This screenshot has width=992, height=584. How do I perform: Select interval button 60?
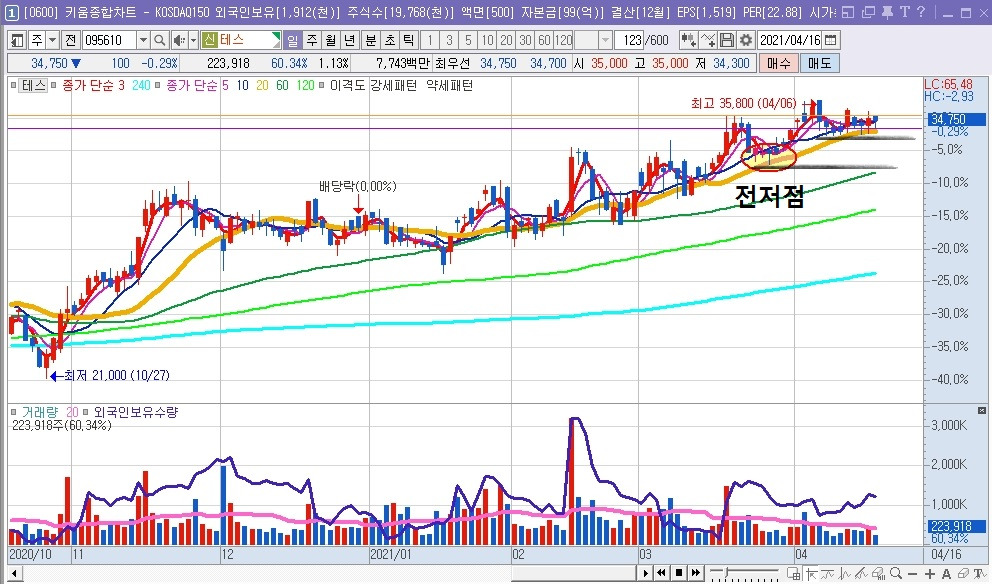tap(544, 40)
